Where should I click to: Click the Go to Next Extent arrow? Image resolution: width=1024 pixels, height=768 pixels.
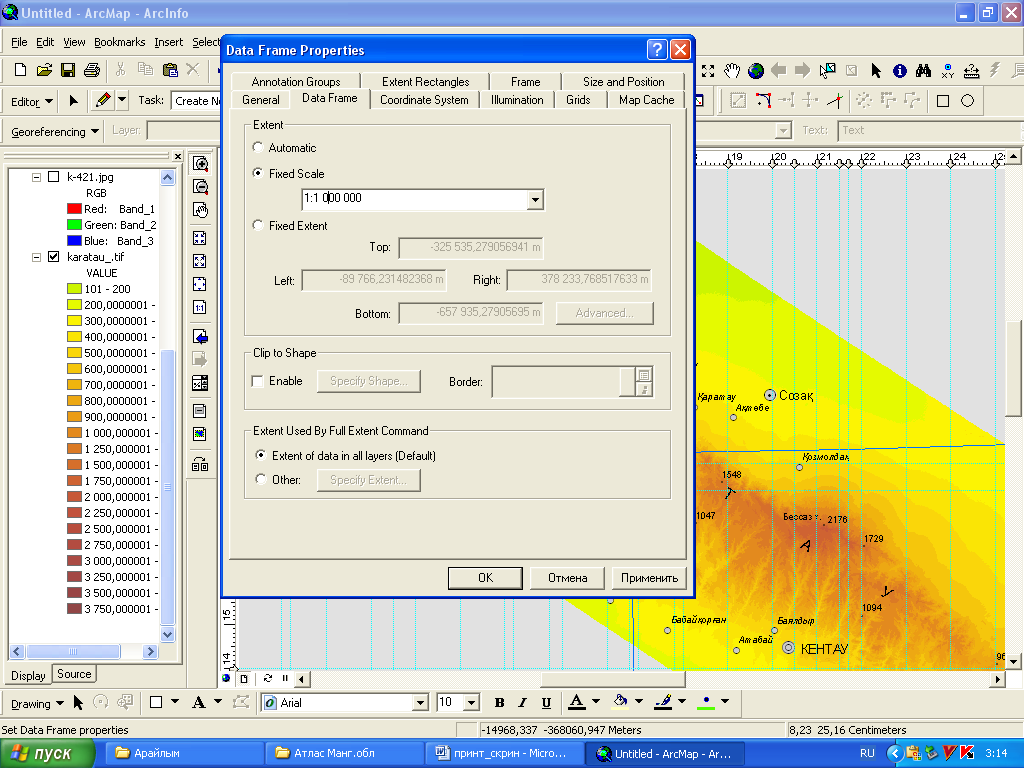click(x=802, y=70)
